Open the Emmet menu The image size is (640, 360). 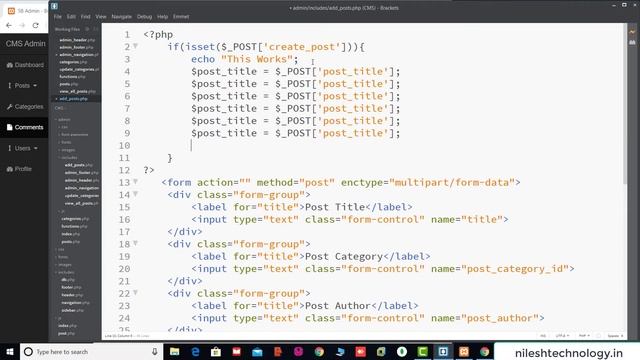pos(181,17)
